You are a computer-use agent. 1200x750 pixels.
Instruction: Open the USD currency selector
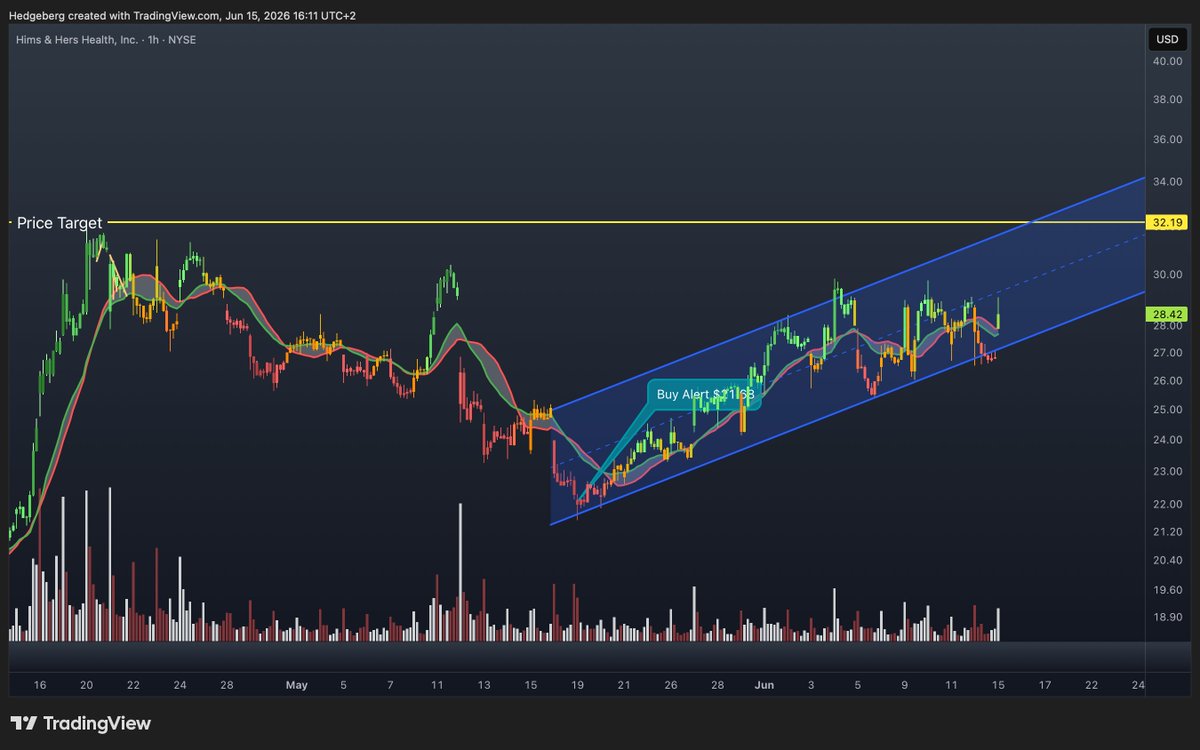[x=1167, y=40]
